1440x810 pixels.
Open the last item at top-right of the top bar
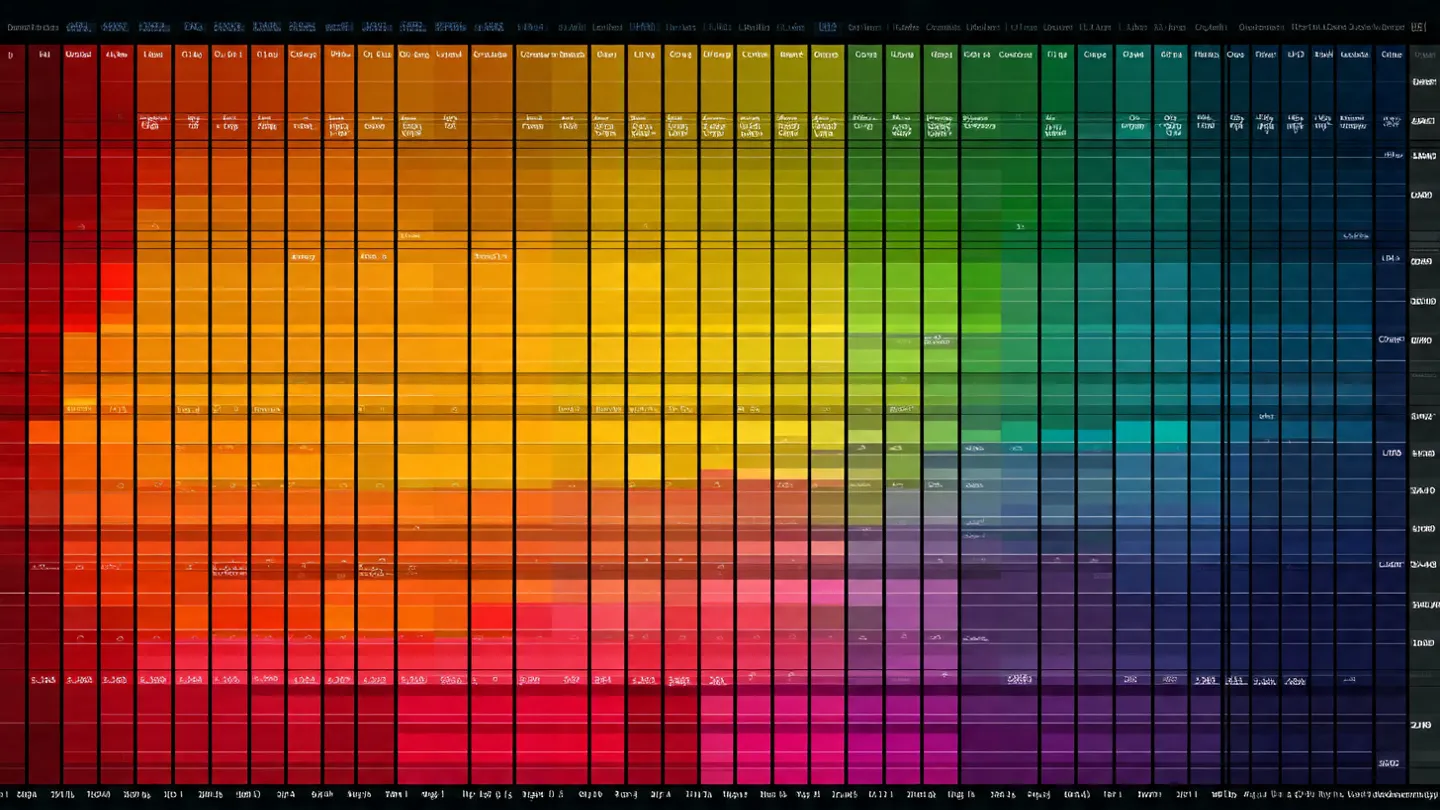coord(1418,28)
